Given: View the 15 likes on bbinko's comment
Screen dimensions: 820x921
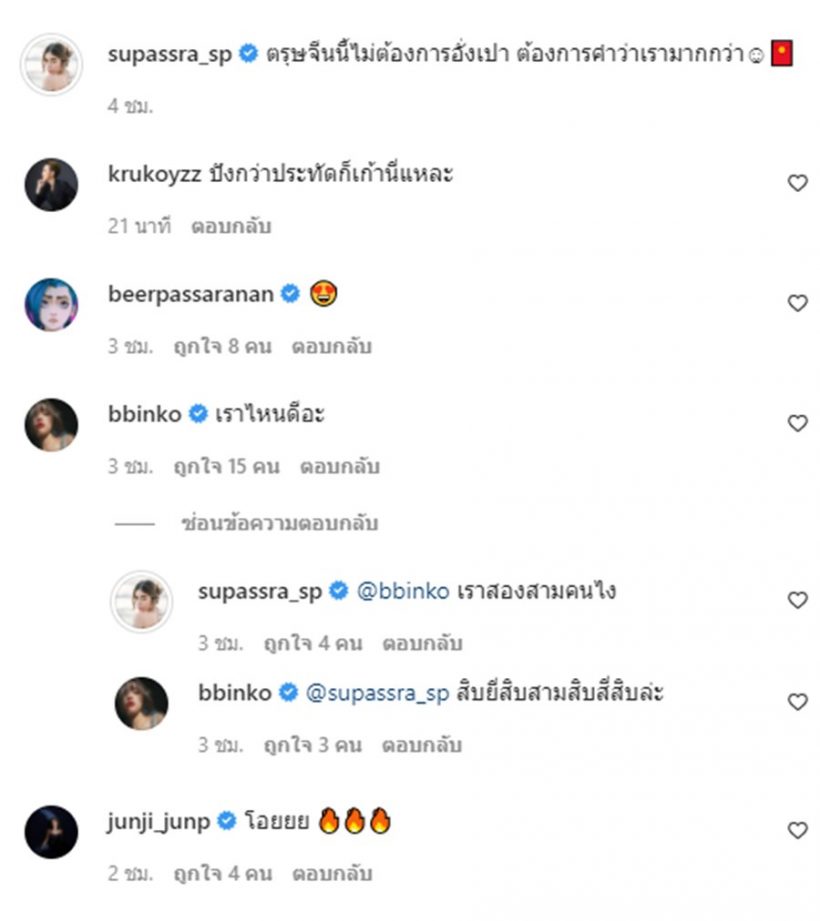Looking at the screenshot, I should [x=226, y=466].
